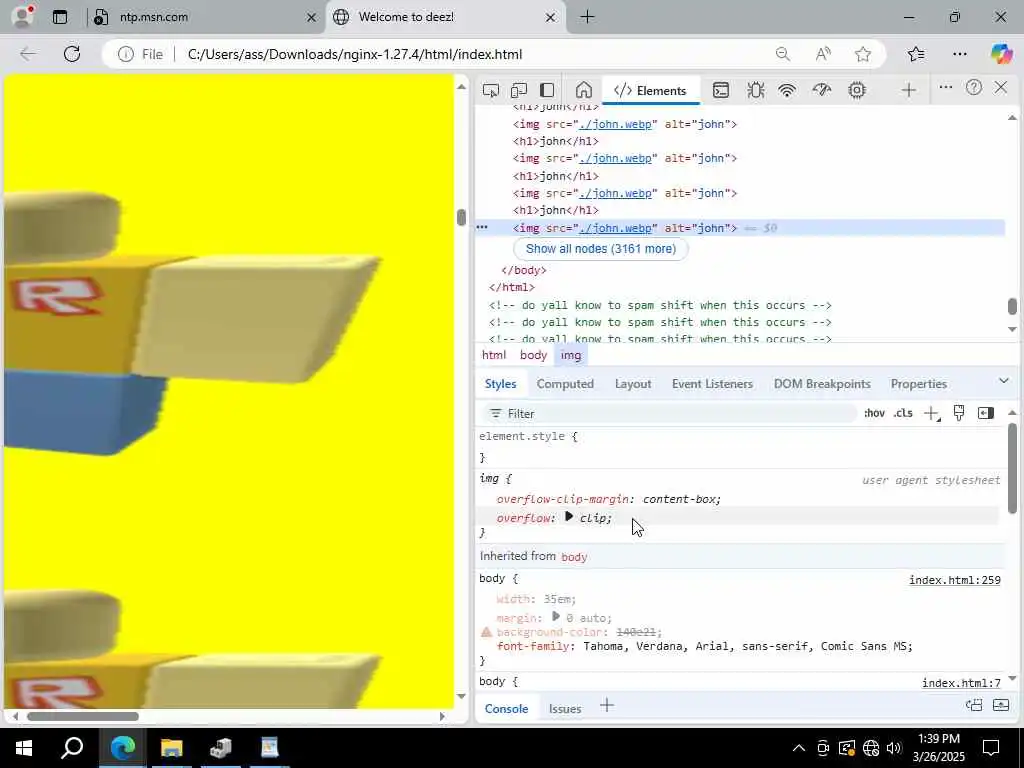1024x768 pixels.
Task: Add this page to favorites star
Action: [863, 54]
